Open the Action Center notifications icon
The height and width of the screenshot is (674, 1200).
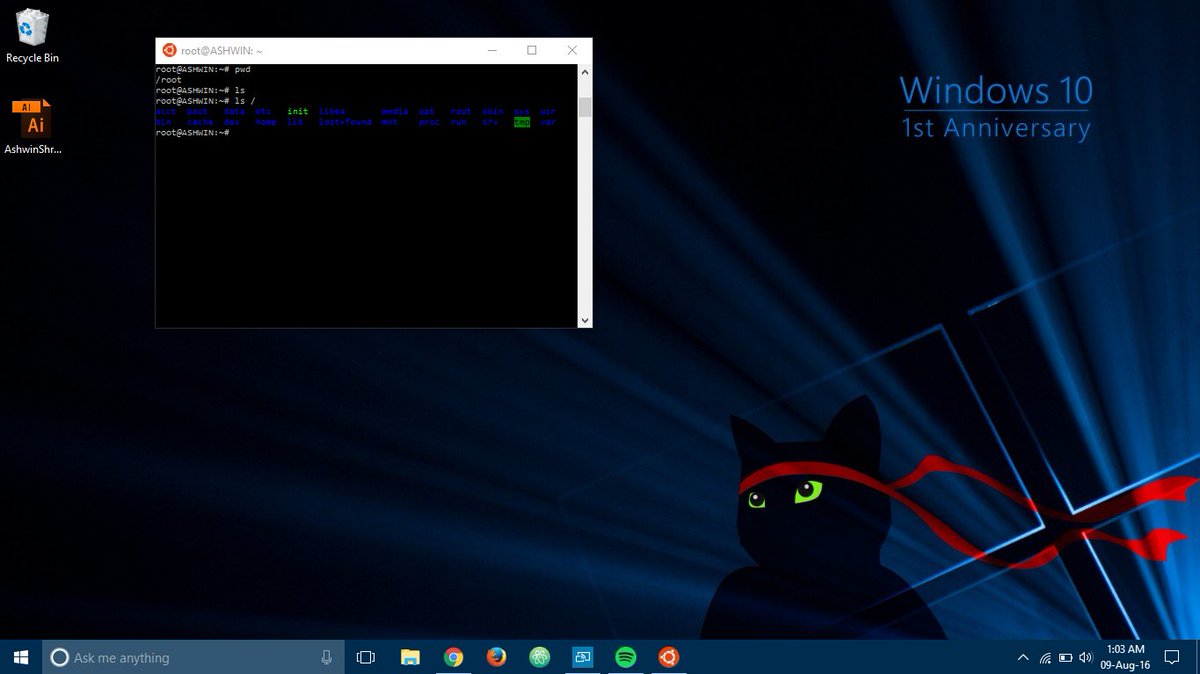1172,657
